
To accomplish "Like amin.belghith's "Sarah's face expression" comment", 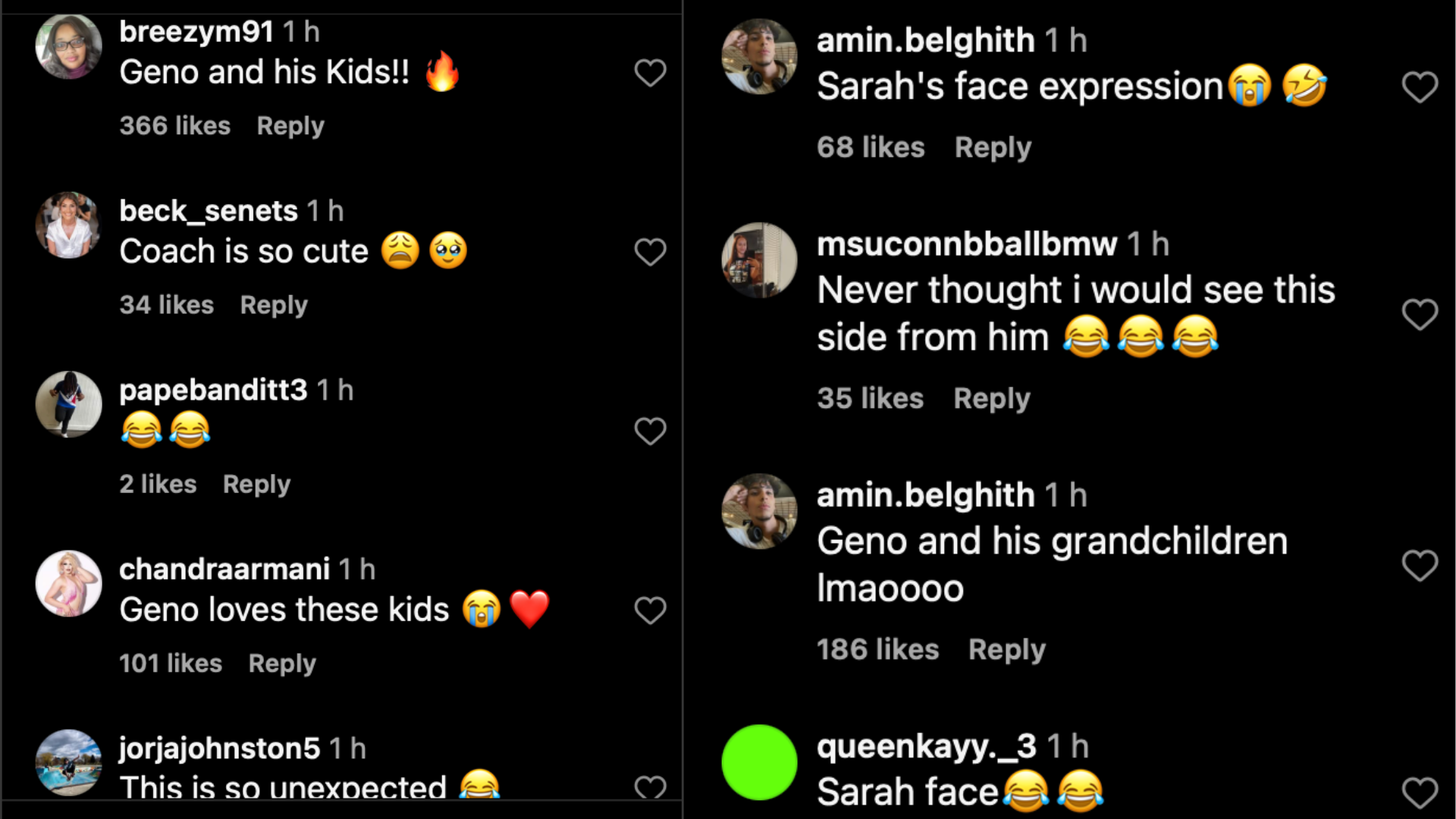I will click(1420, 87).
